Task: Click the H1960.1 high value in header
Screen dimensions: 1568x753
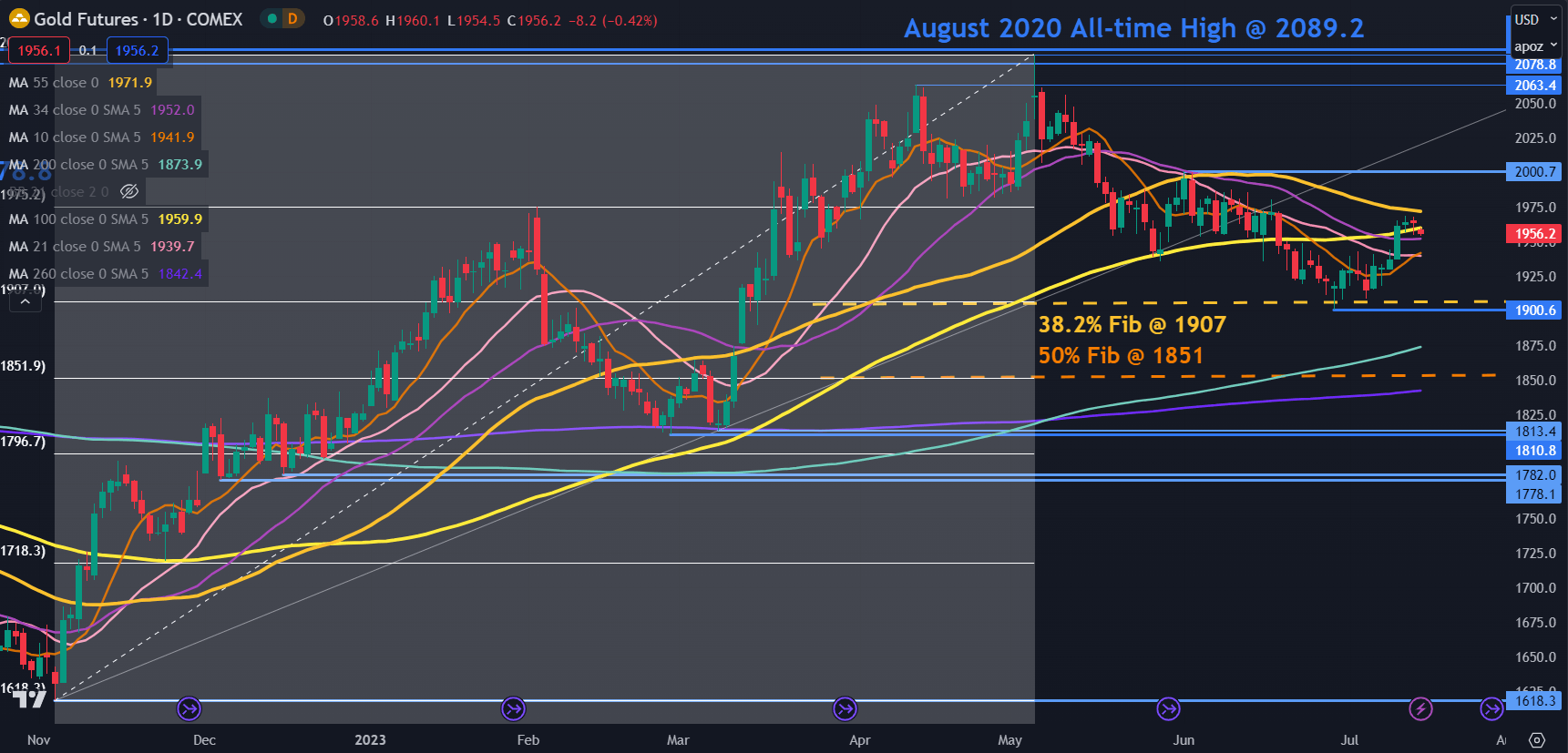Action: 413,20
